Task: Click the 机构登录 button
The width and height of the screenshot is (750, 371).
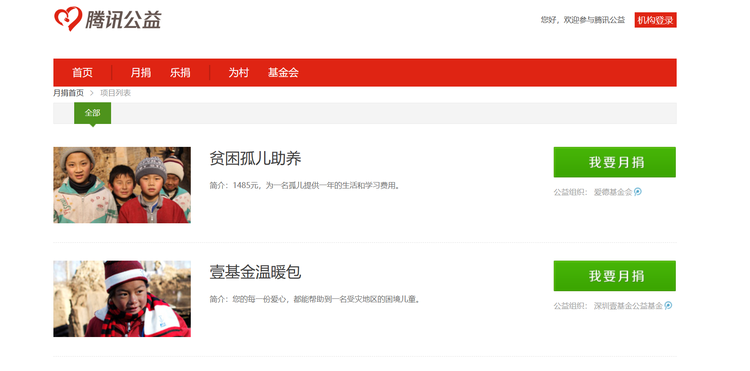Action: [655, 20]
